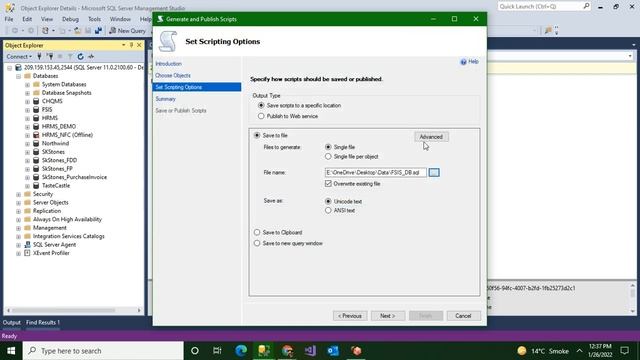Expand the FSIS database node
This screenshot has width=640, height=360.
click(27, 110)
